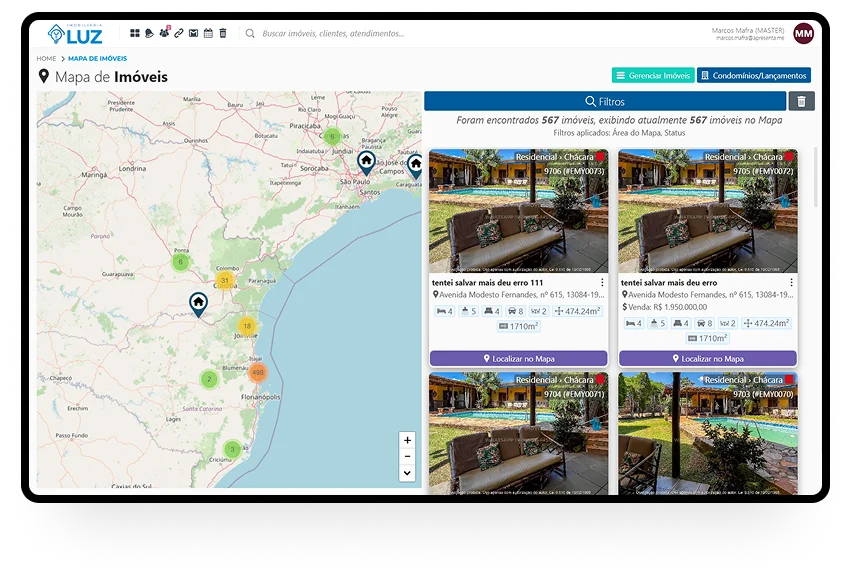851x579 pixels.
Task: Click the Londrina label on the map
Action: pyautogui.click(x=132, y=169)
